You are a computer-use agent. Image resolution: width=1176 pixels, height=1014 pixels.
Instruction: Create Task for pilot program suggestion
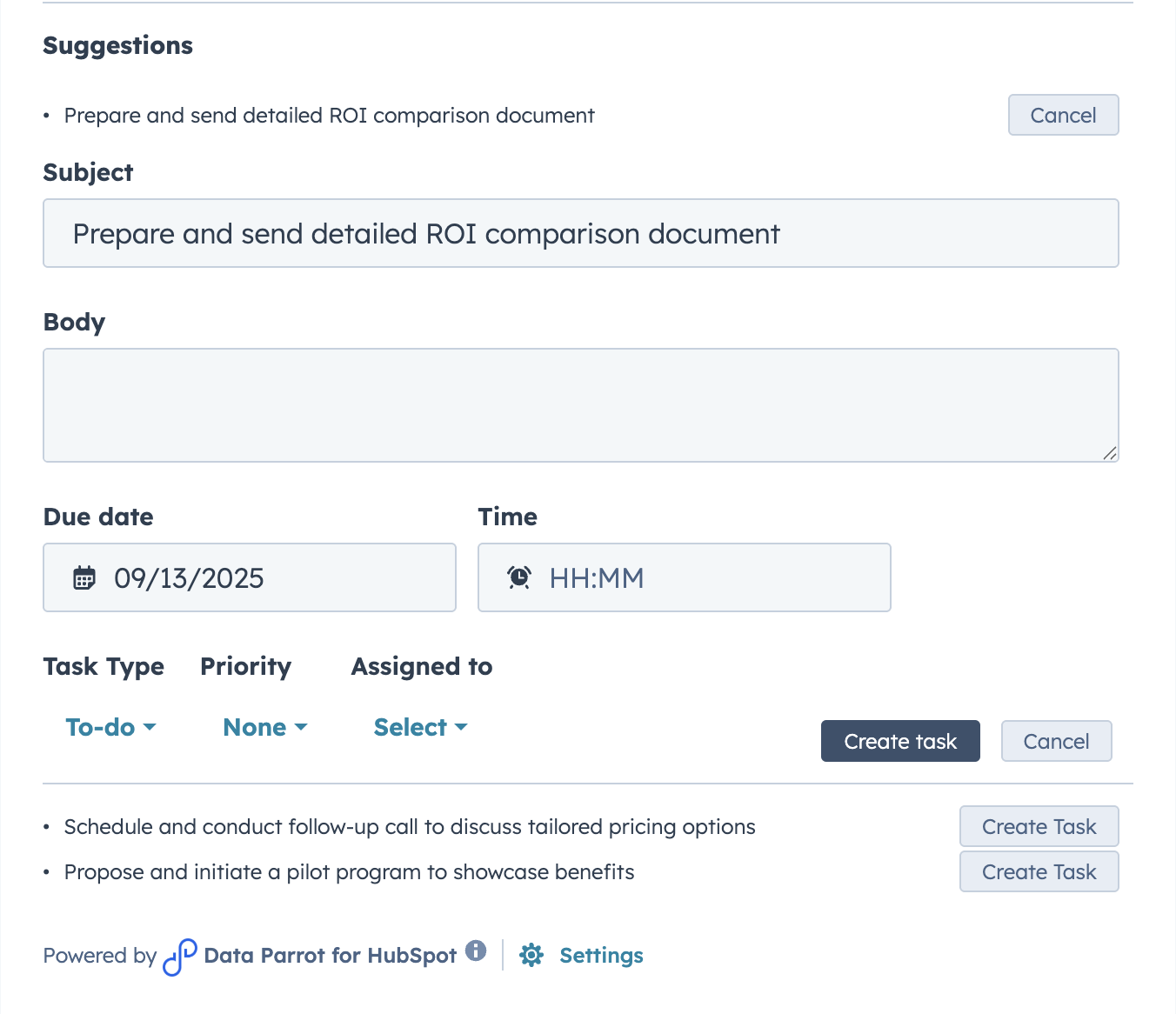coord(1039,872)
